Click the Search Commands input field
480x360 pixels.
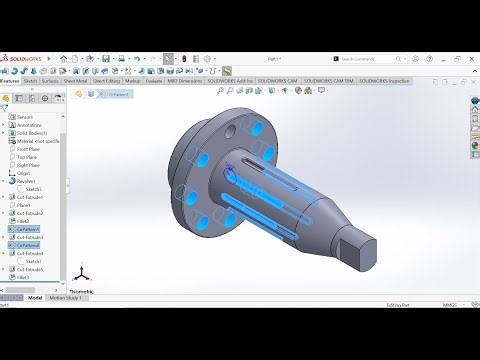click(368, 59)
